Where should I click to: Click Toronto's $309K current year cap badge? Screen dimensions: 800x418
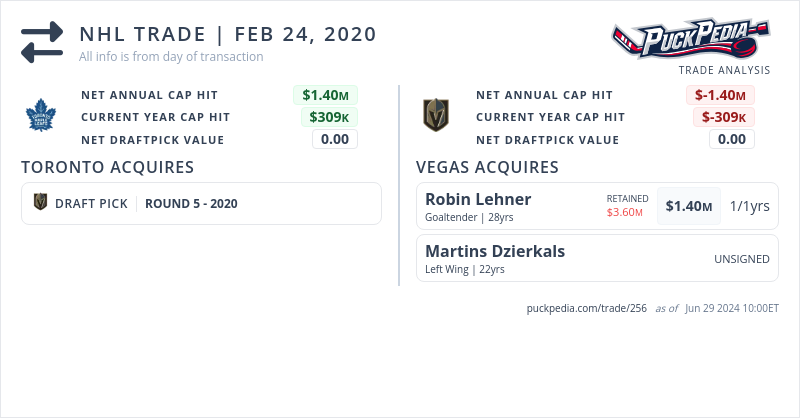[328, 117]
